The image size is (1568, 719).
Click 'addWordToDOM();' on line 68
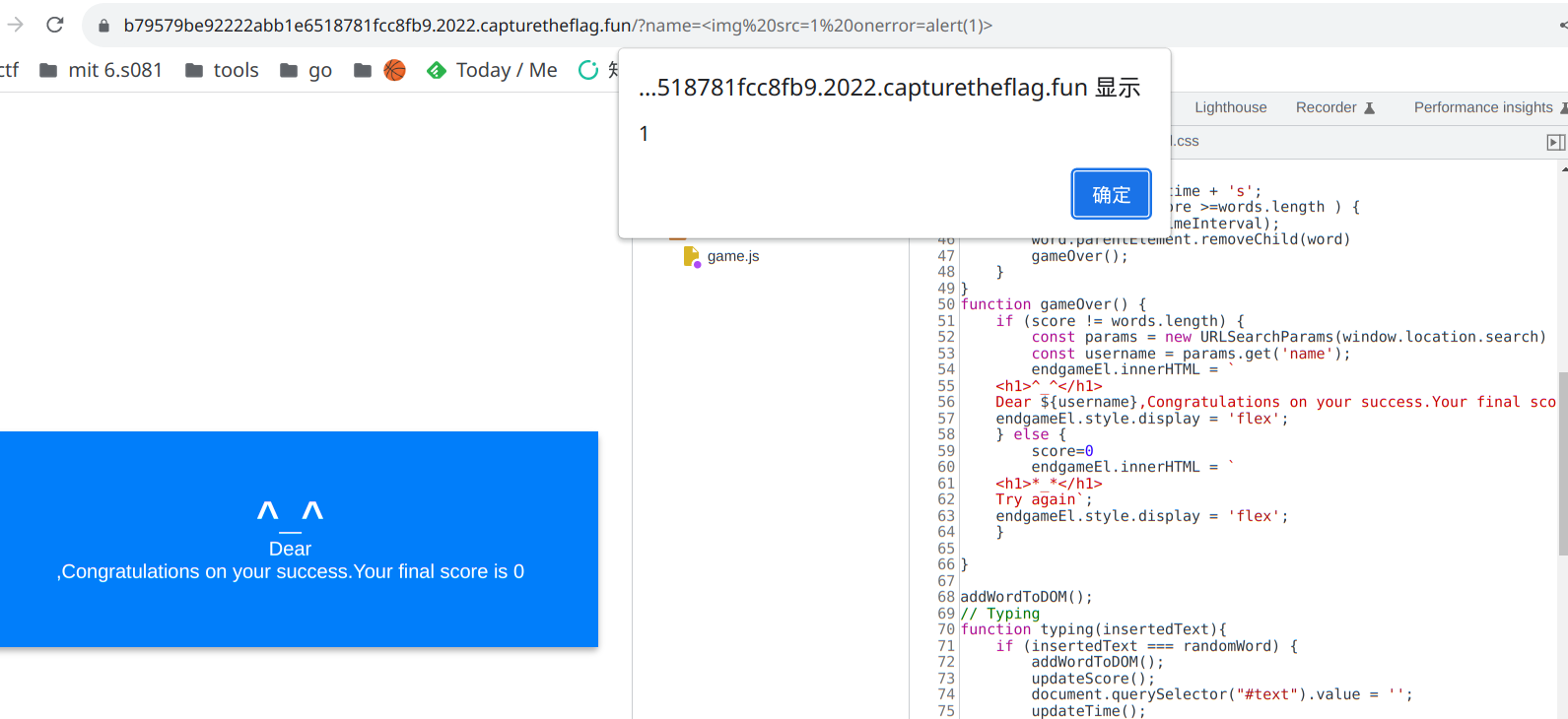tap(1027, 597)
